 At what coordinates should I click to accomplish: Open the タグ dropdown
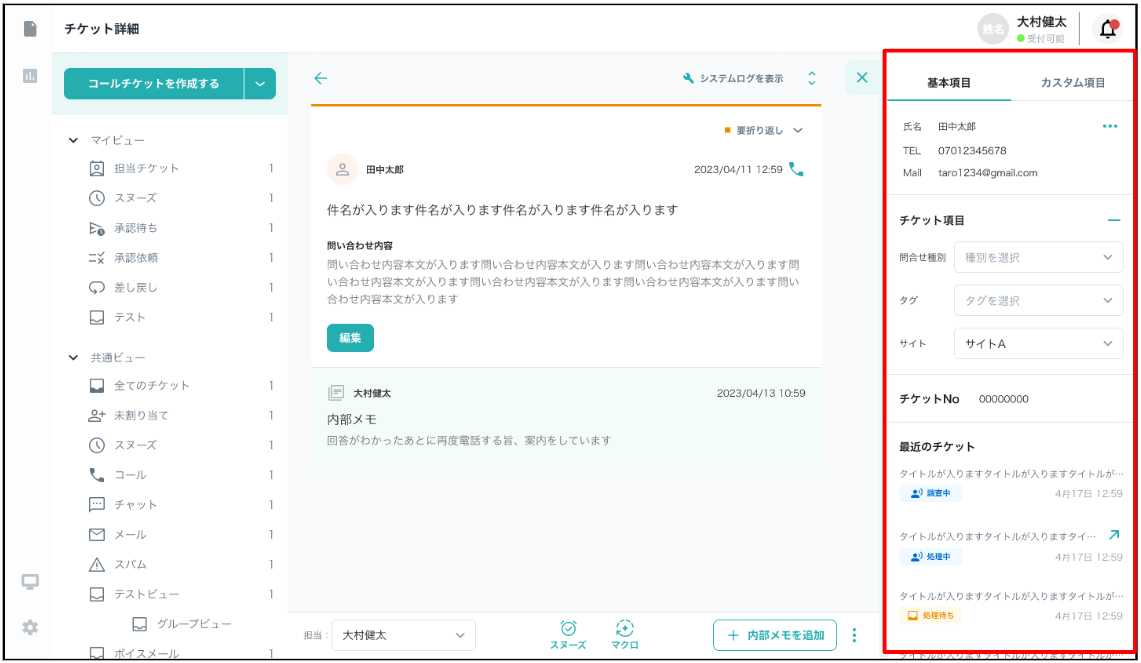[x=1038, y=300]
